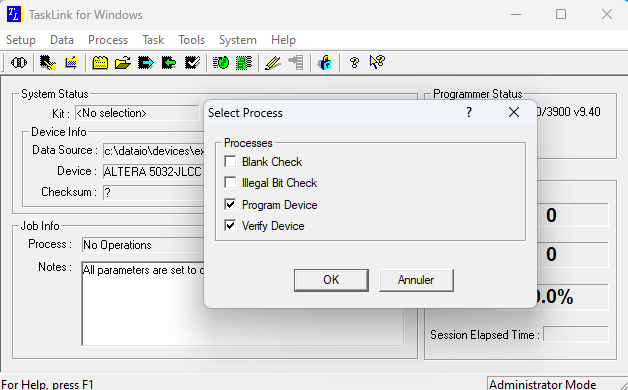Click the Kit field showing No selection
628x390 pixels.
point(137,113)
